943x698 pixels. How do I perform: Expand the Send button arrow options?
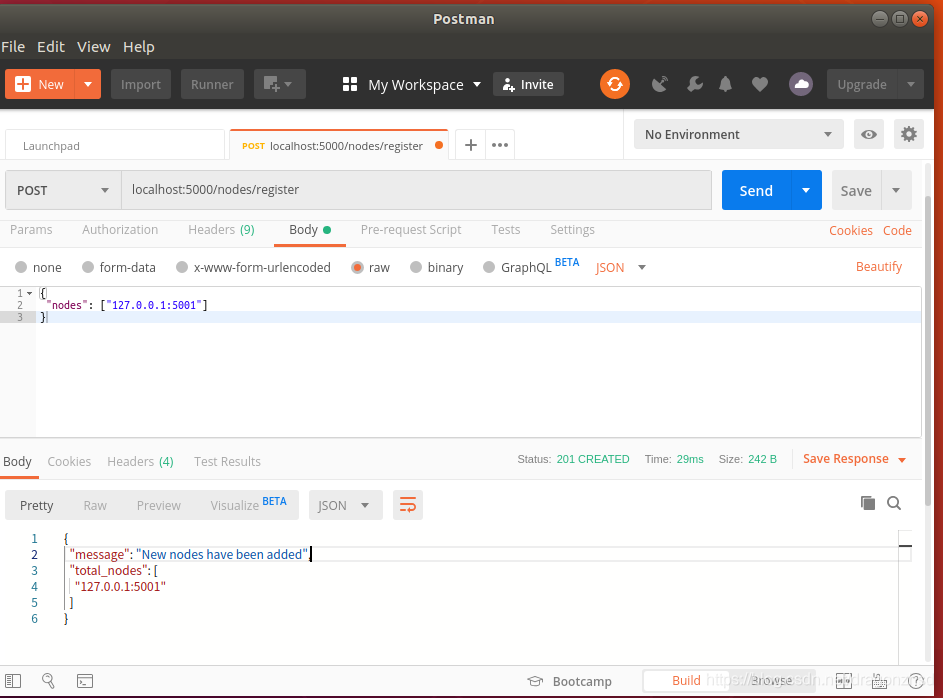click(x=806, y=190)
